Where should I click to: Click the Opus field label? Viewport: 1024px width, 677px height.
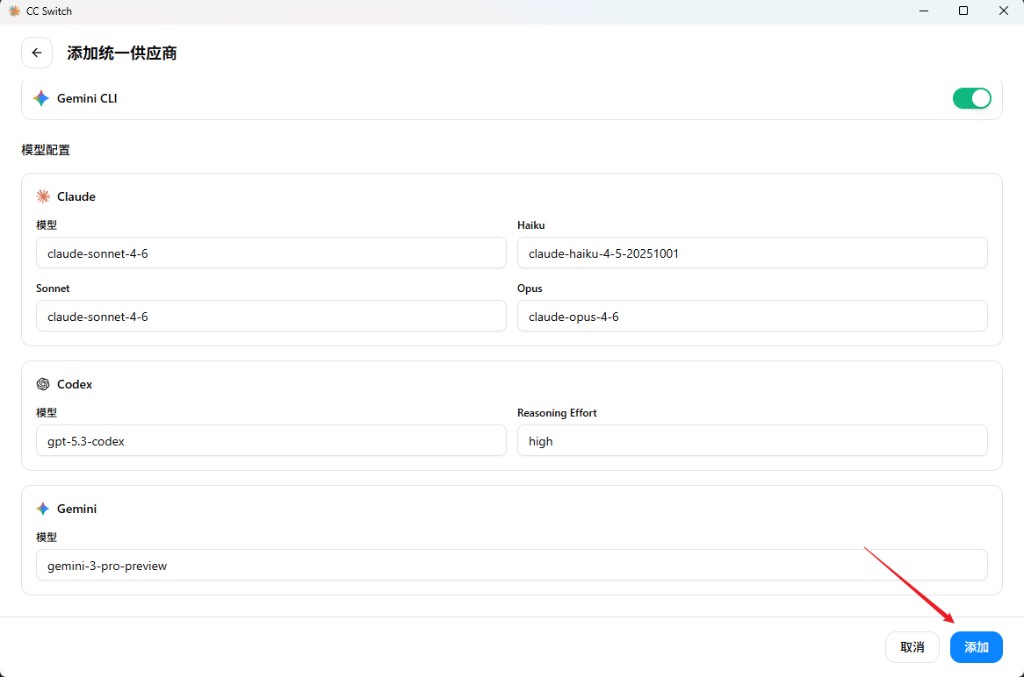click(530, 289)
